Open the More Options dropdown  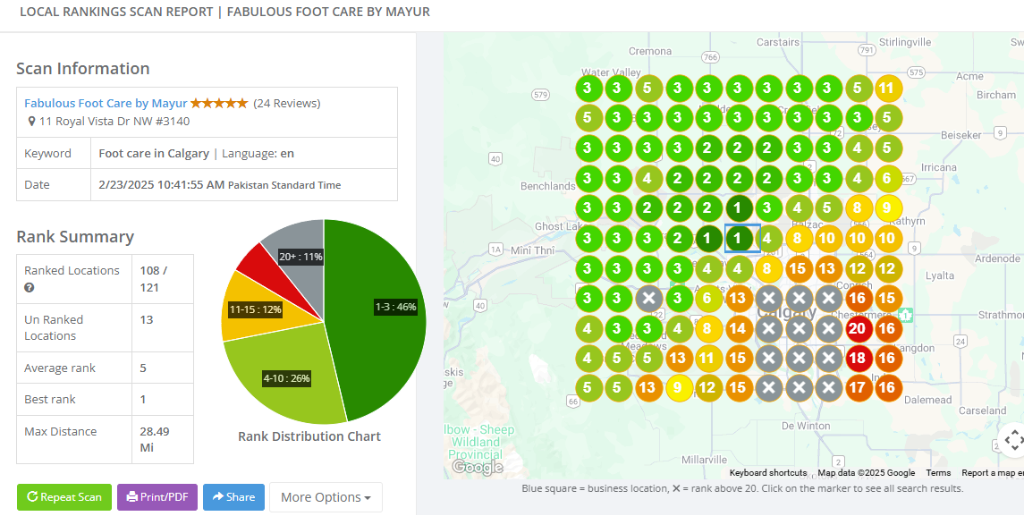pos(326,497)
